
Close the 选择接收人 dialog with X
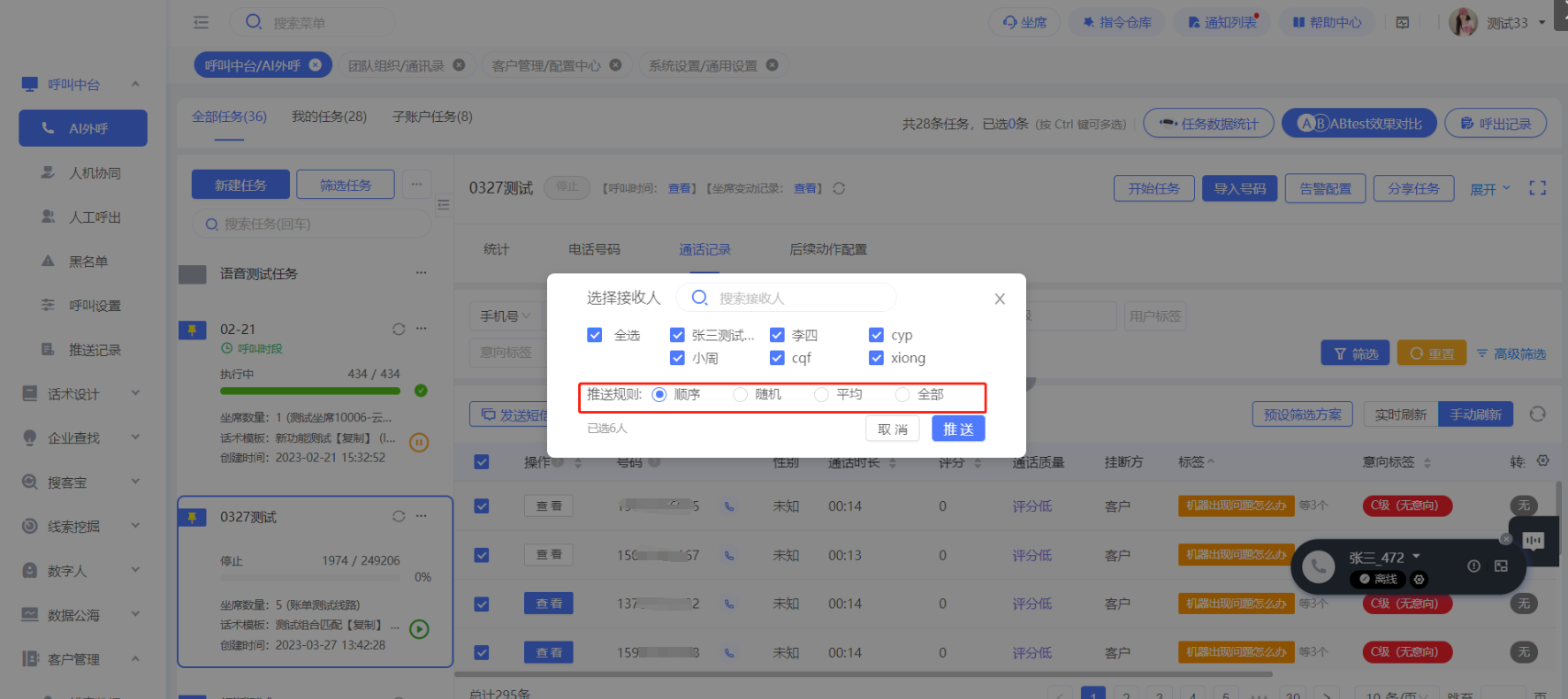coord(1000,299)
